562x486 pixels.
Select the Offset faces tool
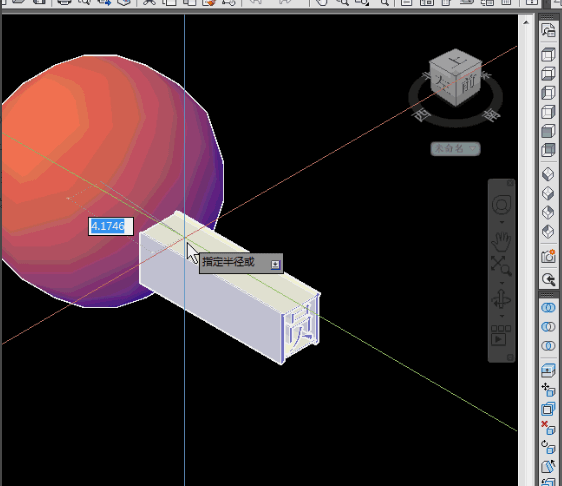(x=548, y=409)
